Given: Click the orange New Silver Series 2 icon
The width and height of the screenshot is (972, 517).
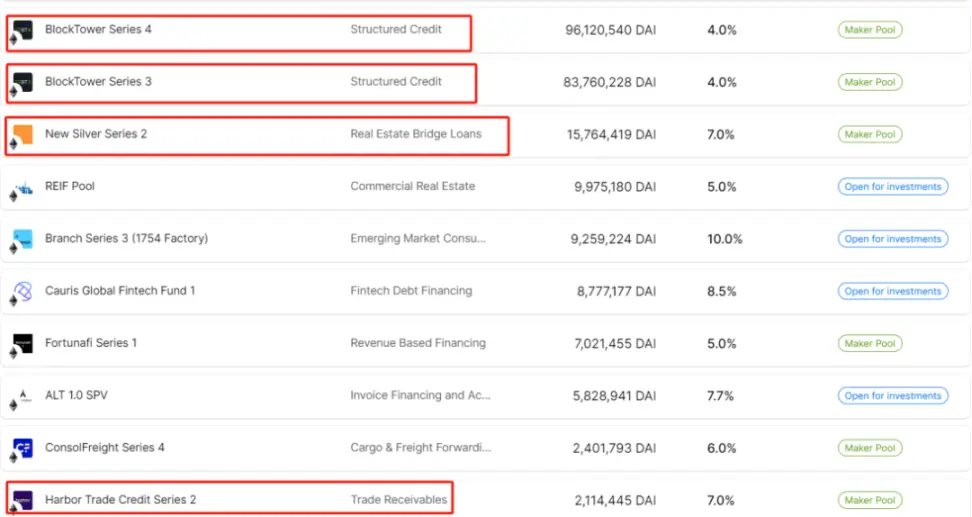Looking at the screenshot, I should tap(23, 134).
